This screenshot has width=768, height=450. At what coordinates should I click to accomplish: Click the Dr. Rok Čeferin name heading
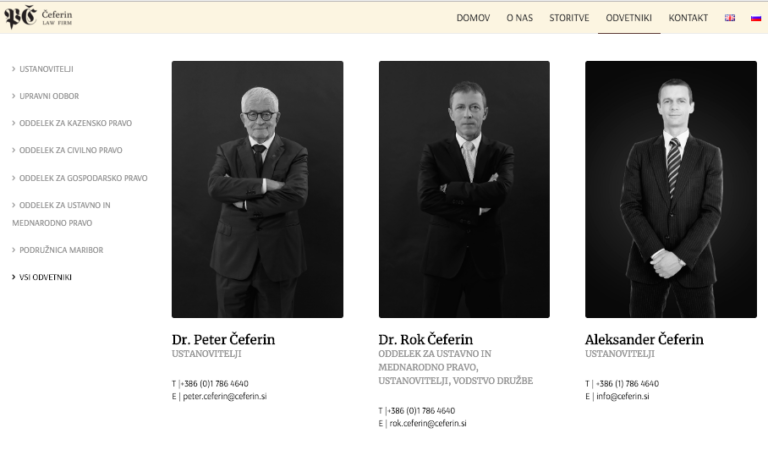click(426, 339)
